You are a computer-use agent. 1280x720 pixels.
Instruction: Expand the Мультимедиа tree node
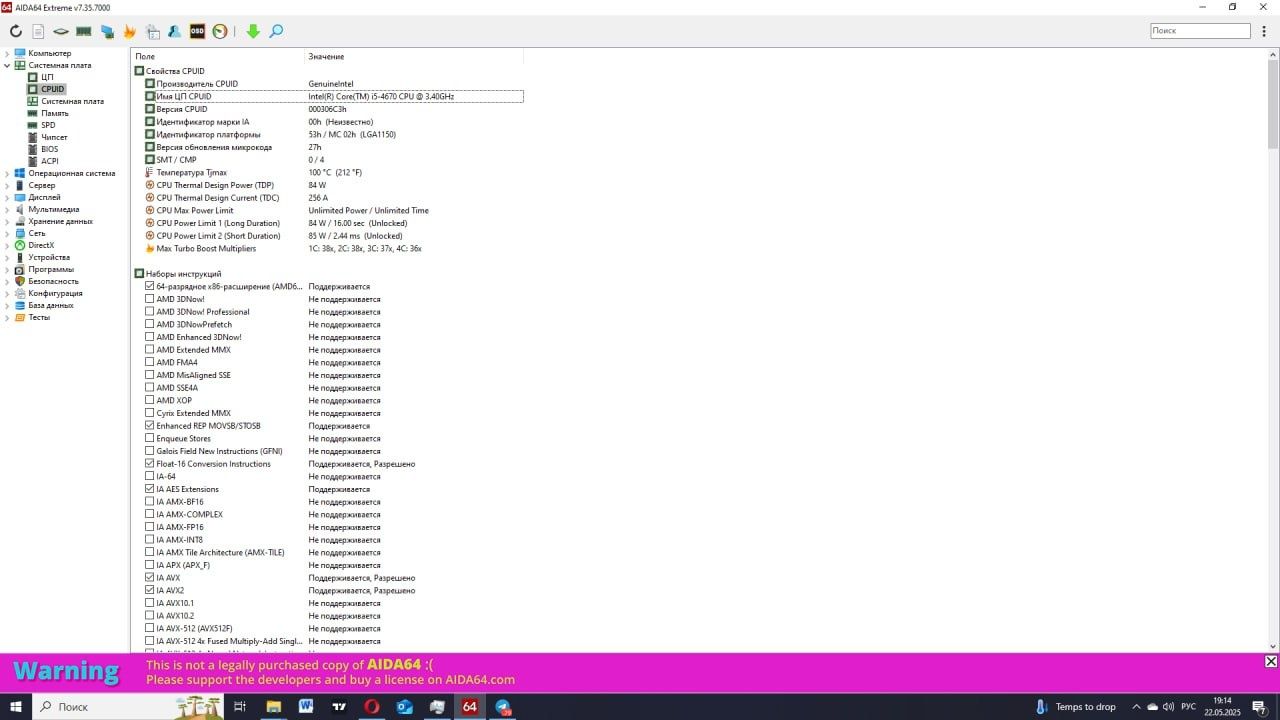coord(7,209)
